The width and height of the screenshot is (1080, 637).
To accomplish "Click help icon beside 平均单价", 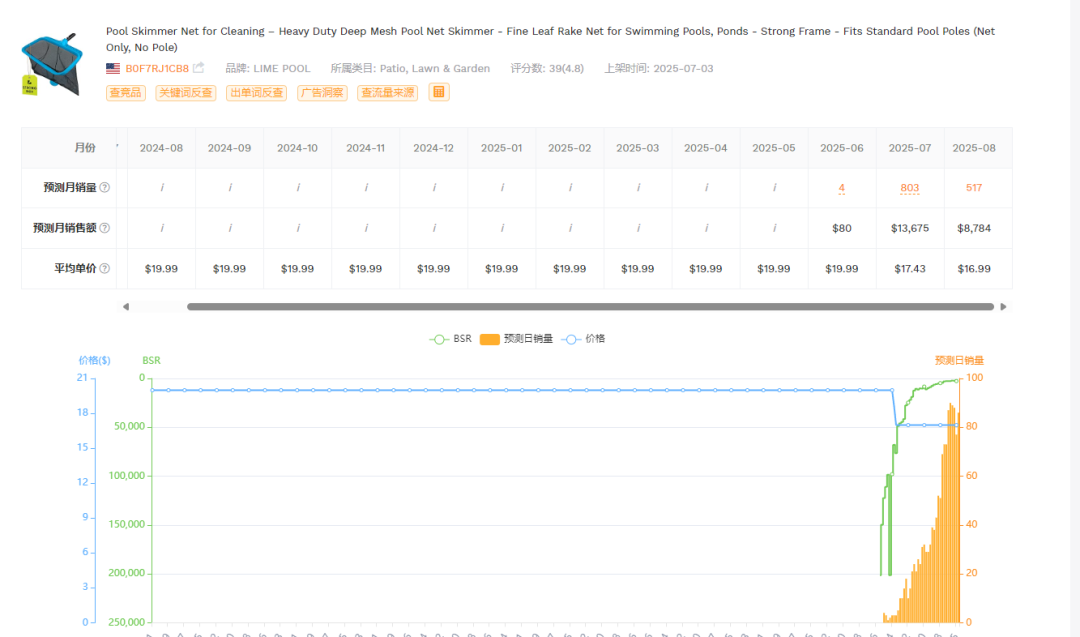I will pos(105,269).
